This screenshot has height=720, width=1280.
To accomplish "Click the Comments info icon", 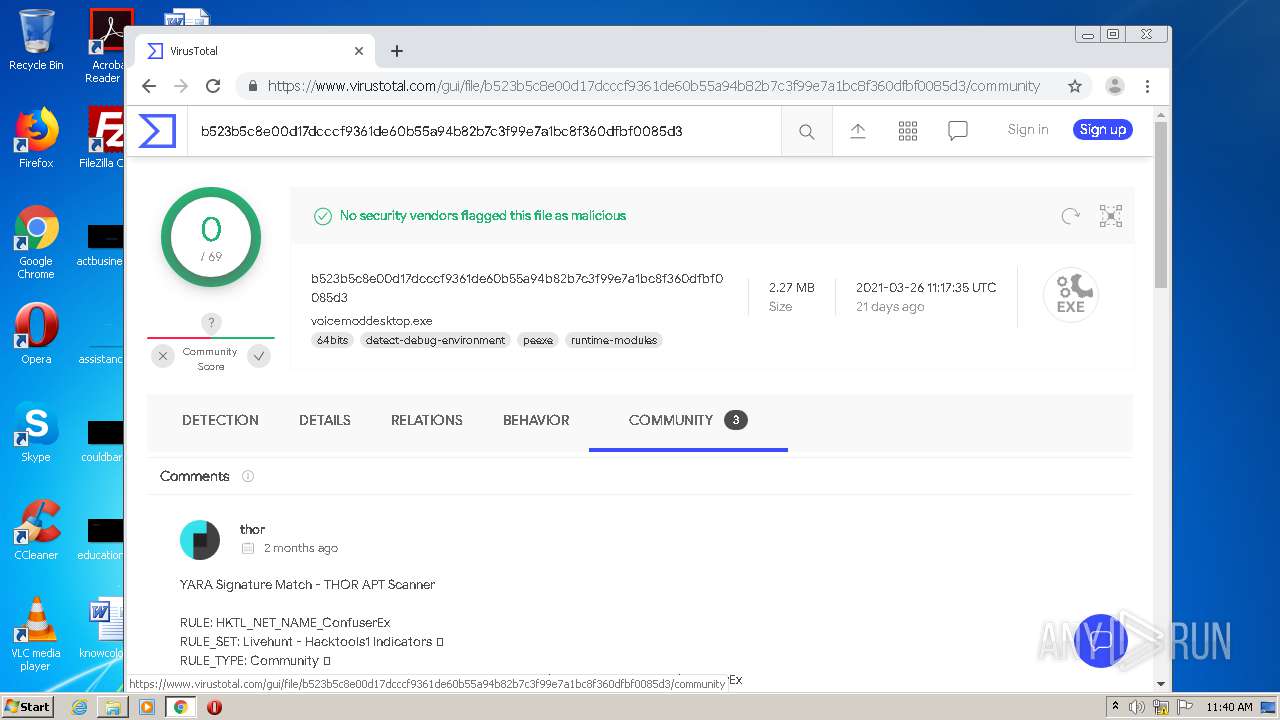I will 248,476.
